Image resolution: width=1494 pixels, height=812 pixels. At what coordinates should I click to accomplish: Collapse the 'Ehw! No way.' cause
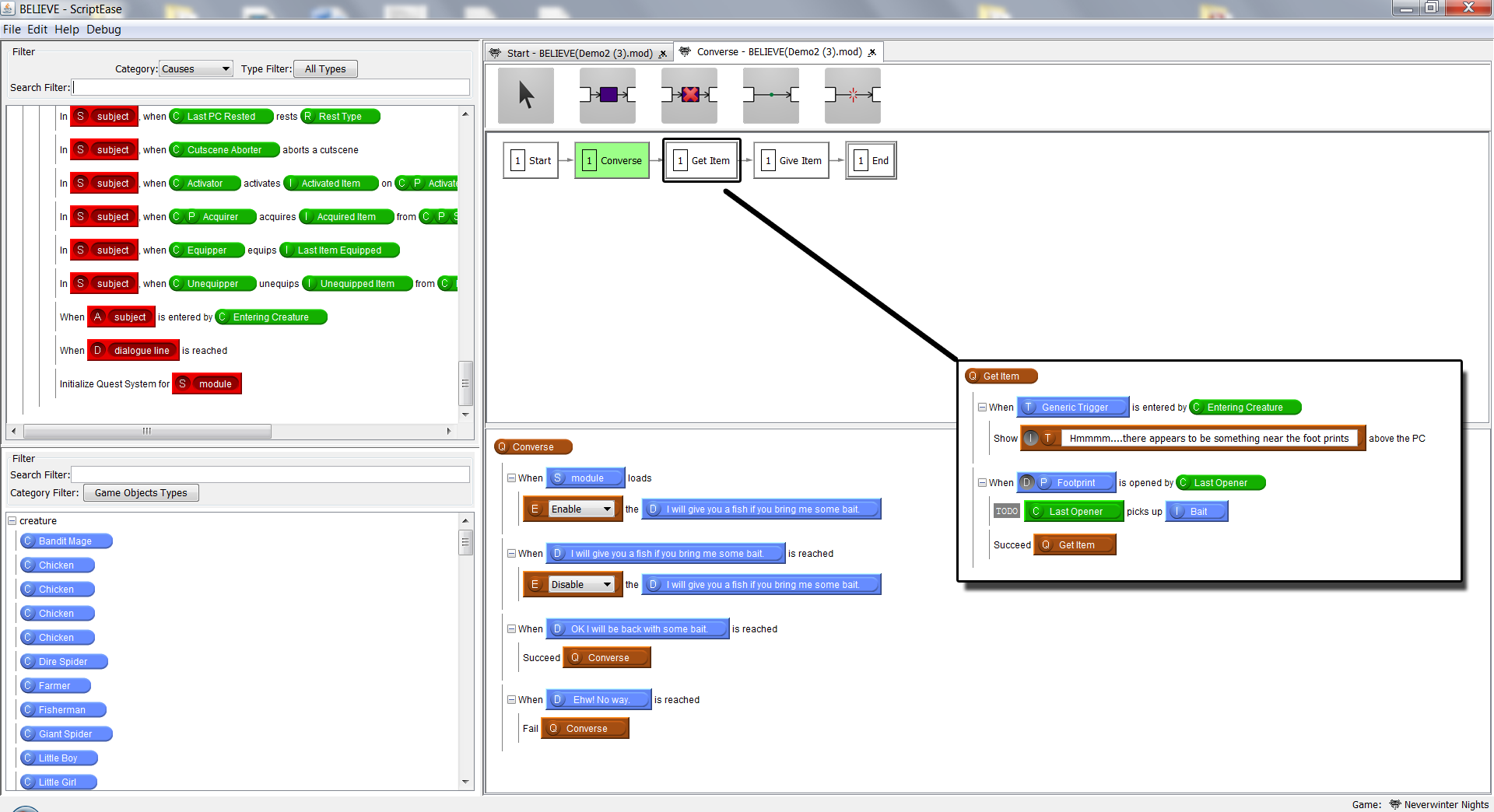(x=511, y=700)
